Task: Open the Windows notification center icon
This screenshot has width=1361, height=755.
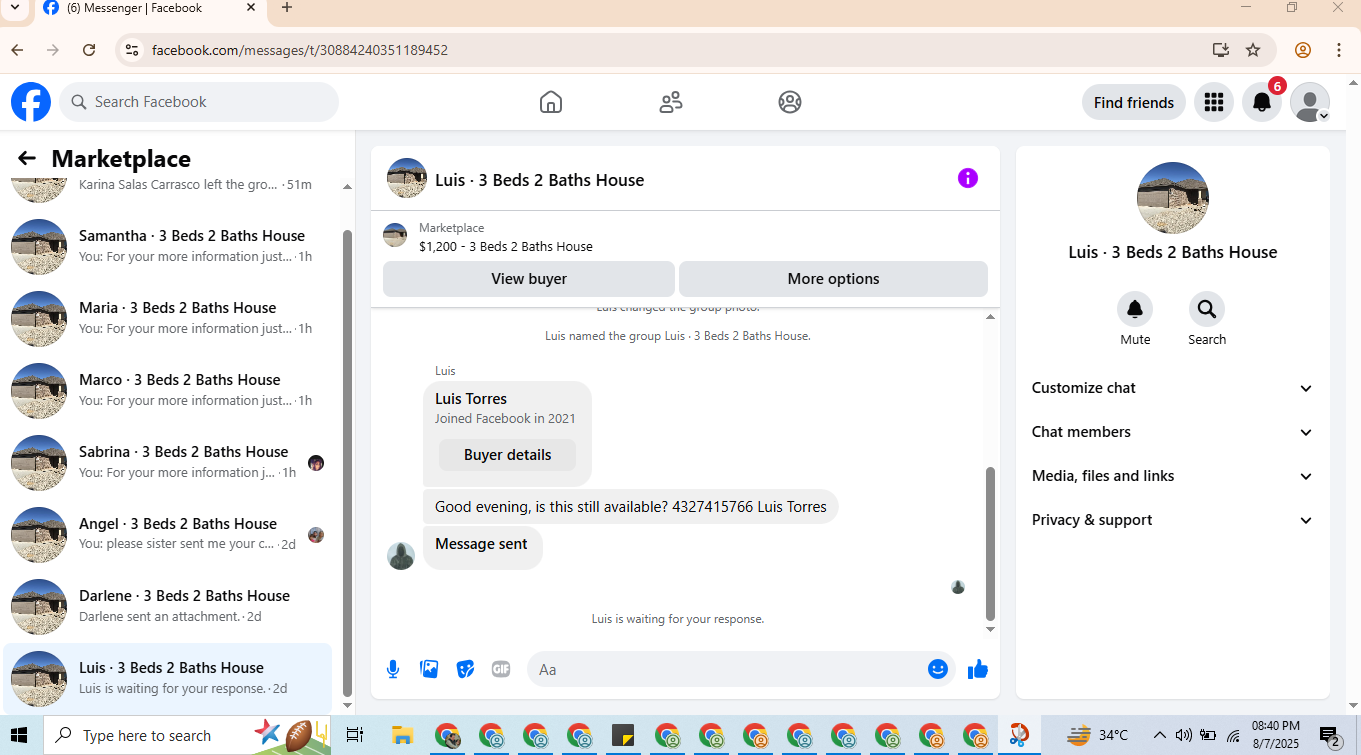Action: point(1331,737)
